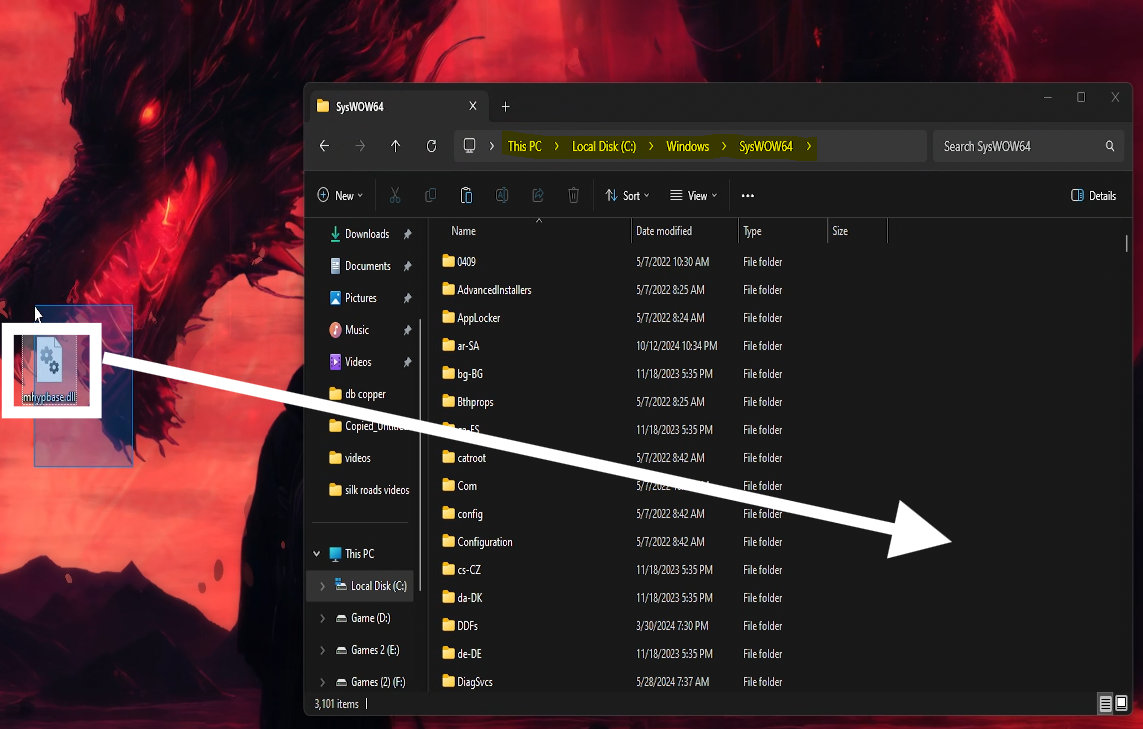Switch to large icons view
This screenshot has height=729, width=1143.
pos(1120,704)
